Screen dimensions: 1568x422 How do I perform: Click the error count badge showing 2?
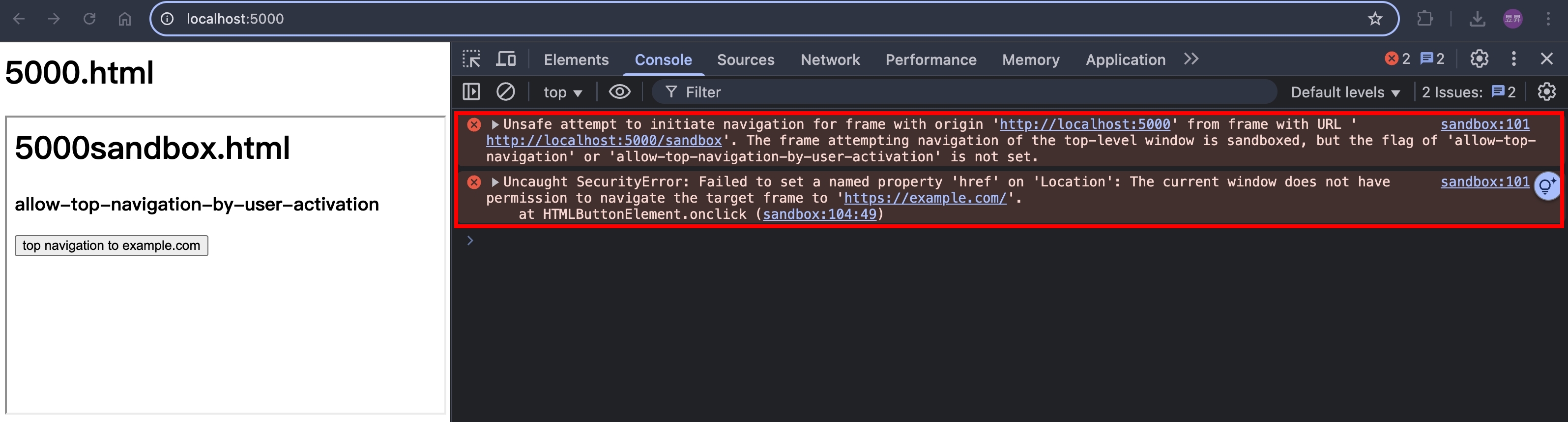click(1397, 59)
